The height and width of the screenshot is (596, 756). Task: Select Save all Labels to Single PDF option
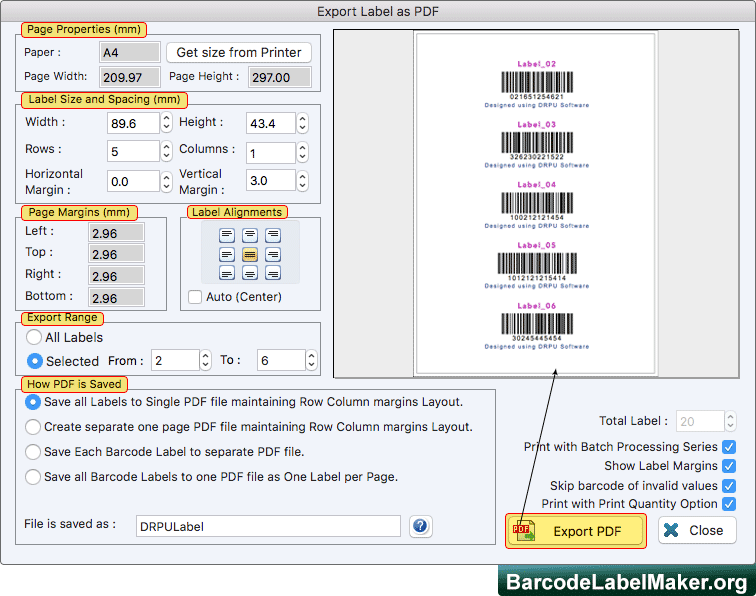(x=33, y=402)
